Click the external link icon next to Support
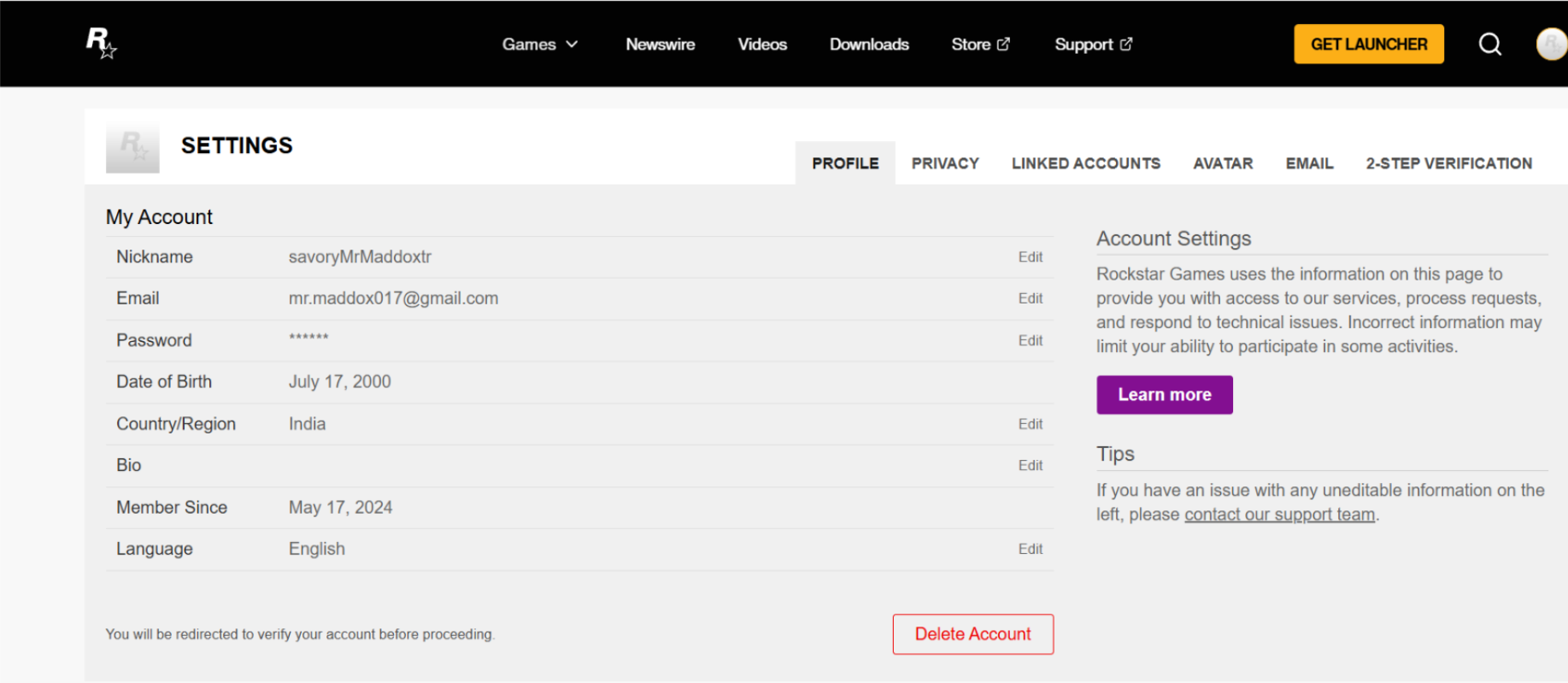 click(x=1126, y=44)
